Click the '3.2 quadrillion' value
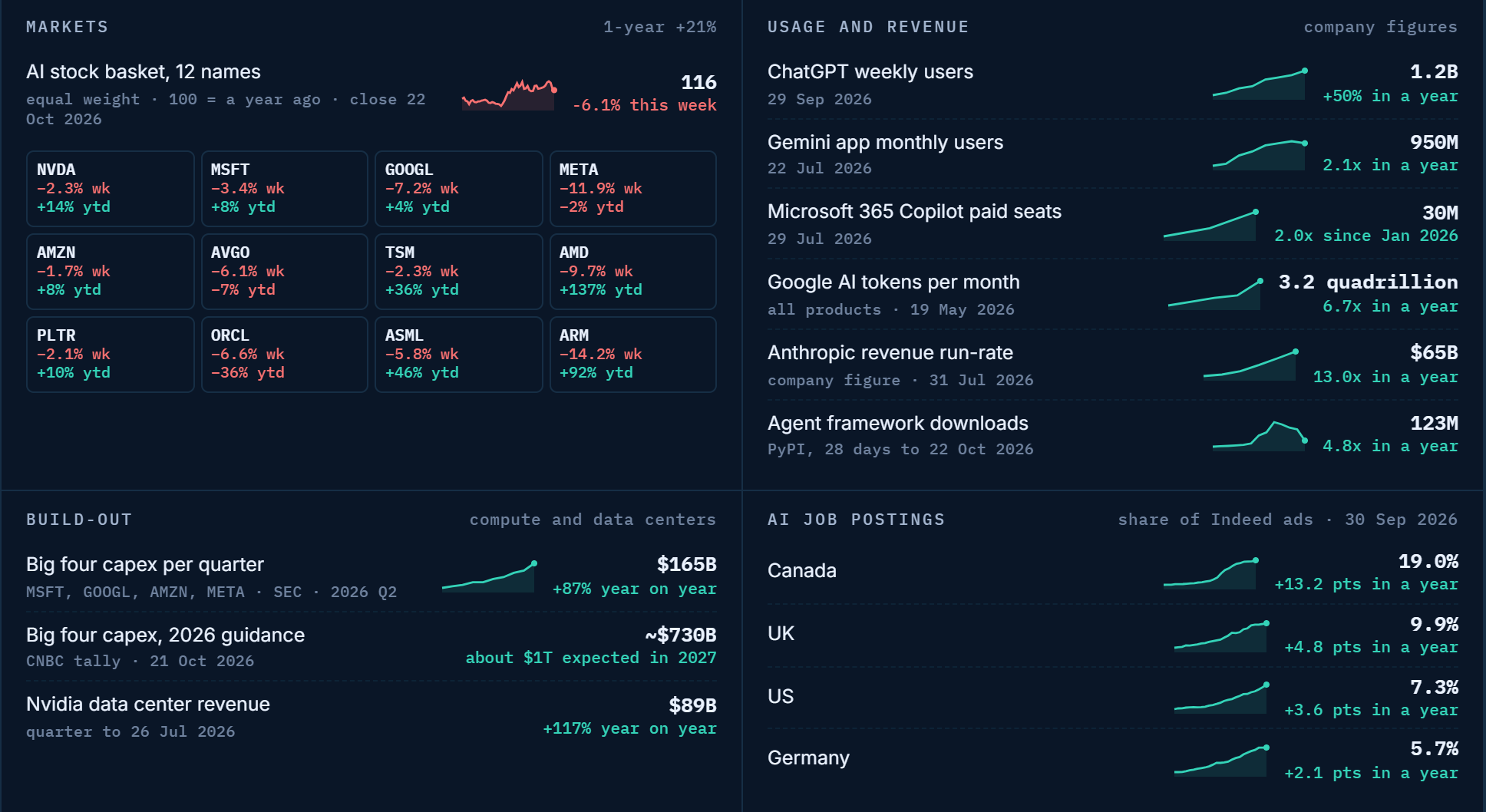 click(1369, 282)
